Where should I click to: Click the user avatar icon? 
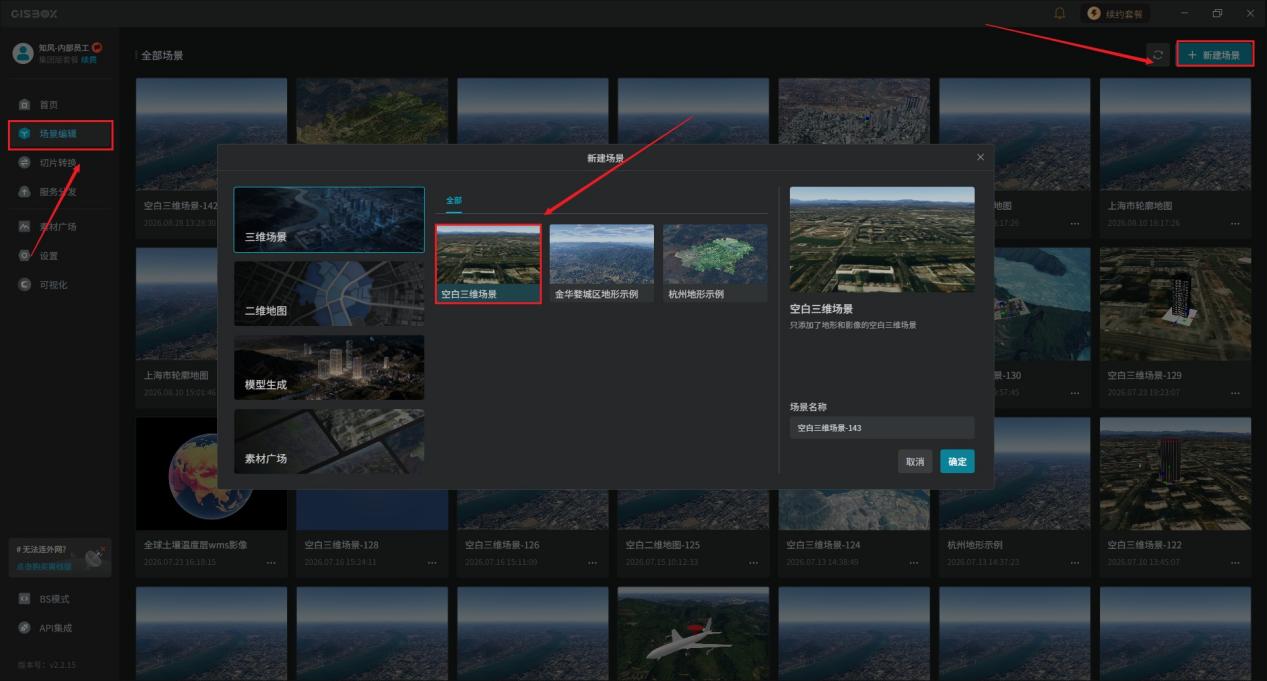(22, 54)
